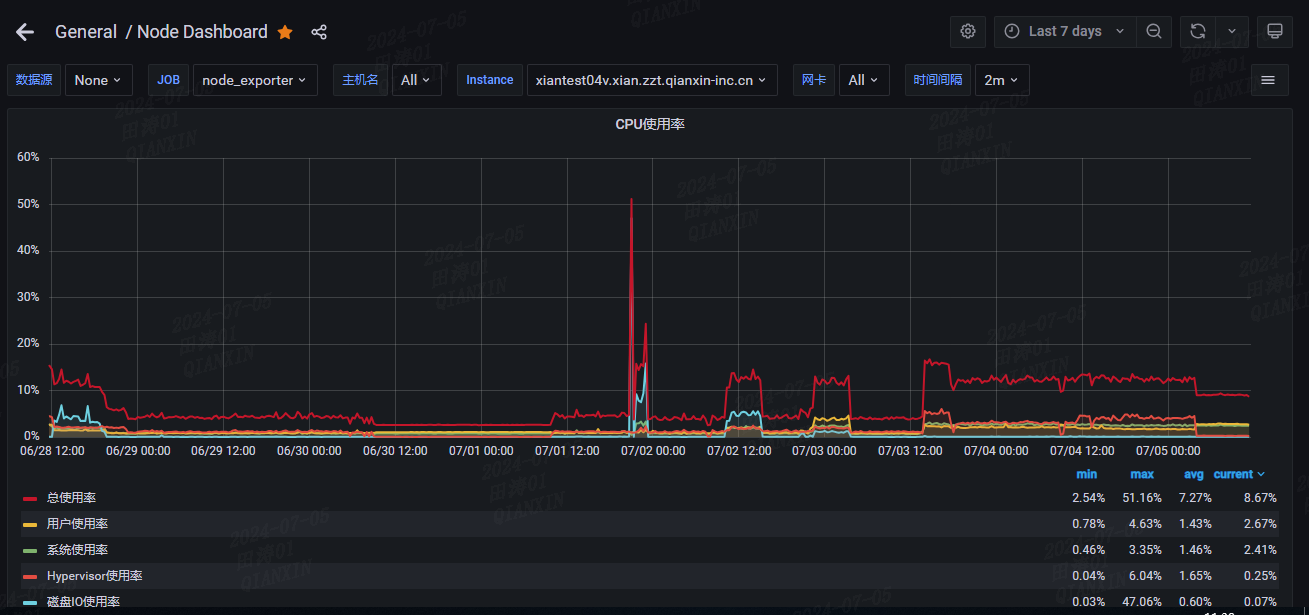Screen dimensions: 1309x615
Task: Open the dashboard links menu icon
Action: click(x=1268, y=80)
